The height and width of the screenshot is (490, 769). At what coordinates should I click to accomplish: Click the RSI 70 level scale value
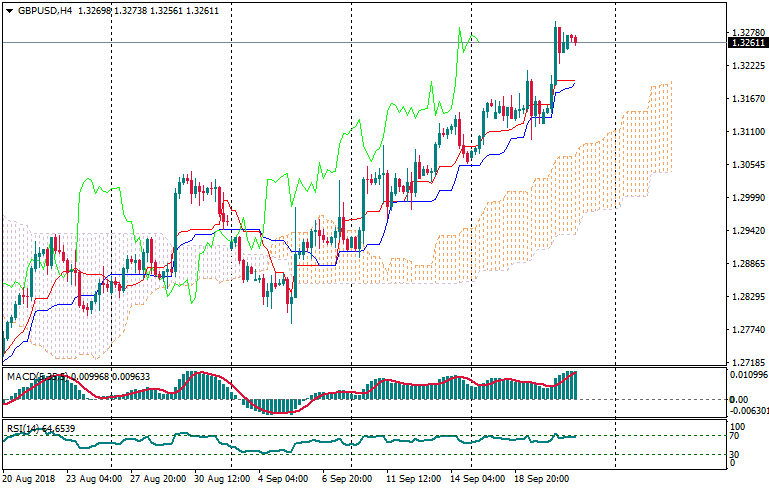(x=733, y=437)
